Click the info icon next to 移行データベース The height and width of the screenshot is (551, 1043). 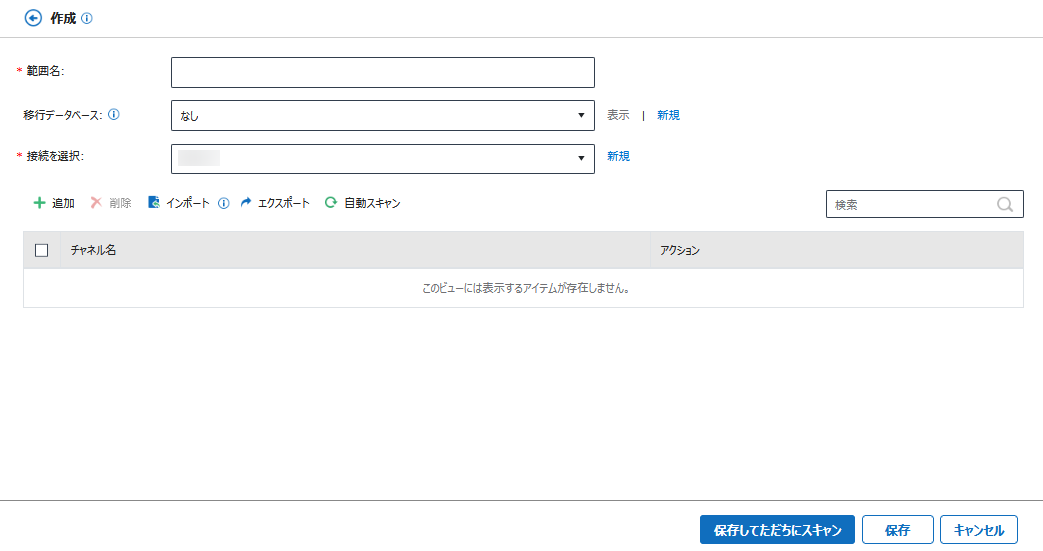[114, 114]
